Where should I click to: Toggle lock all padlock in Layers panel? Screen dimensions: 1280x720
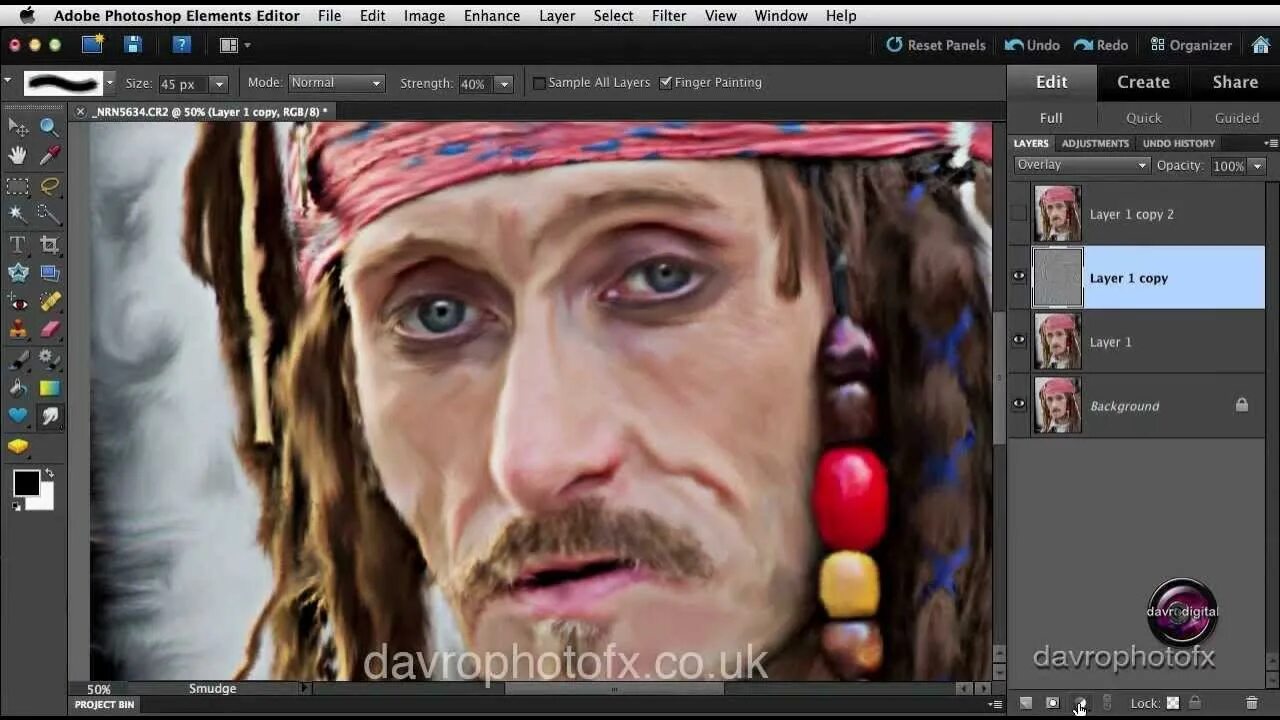[x=1195, y=703]
